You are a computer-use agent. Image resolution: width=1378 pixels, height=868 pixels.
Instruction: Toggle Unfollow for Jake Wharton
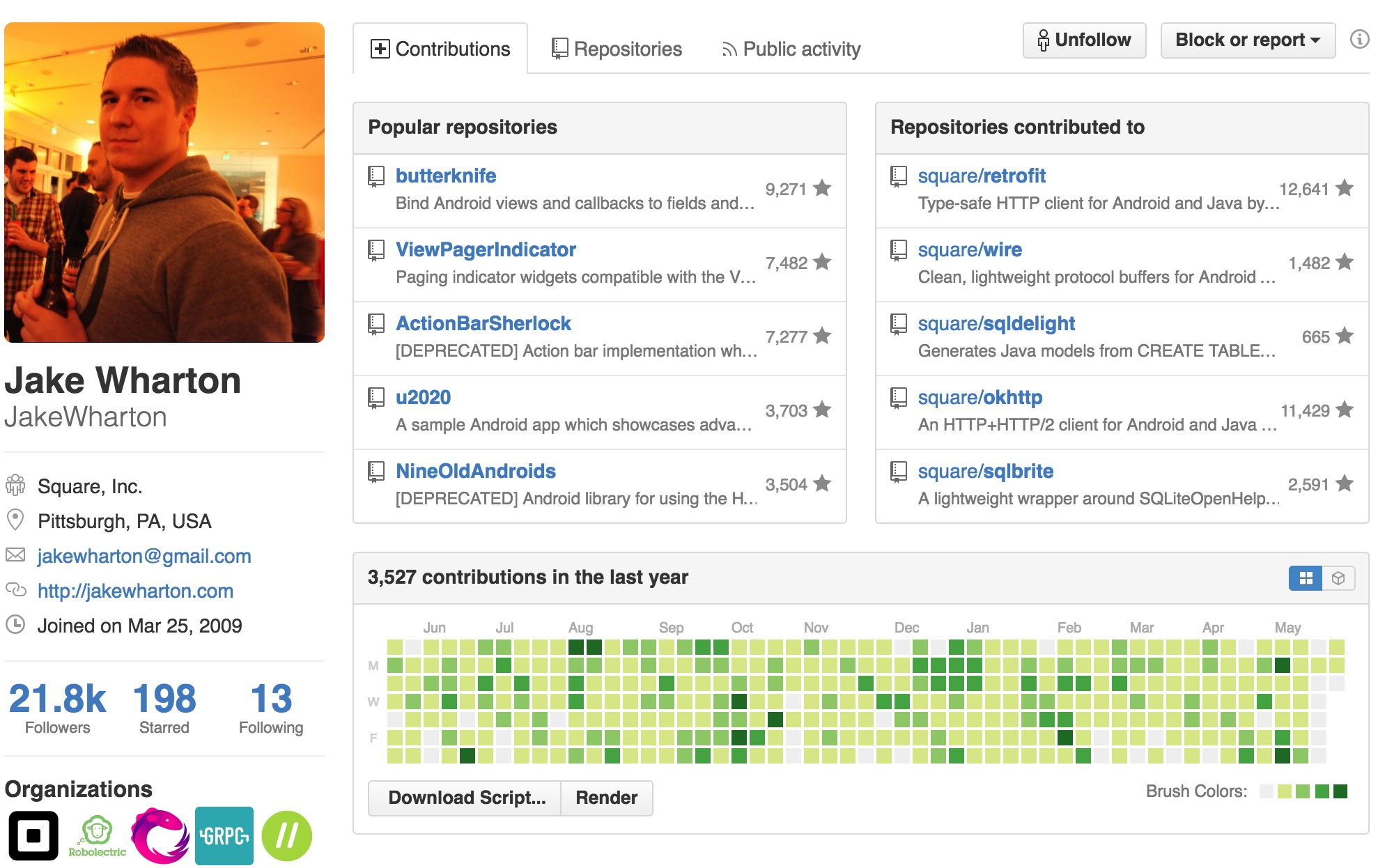pyautogui.click(x=1084, y=40)
